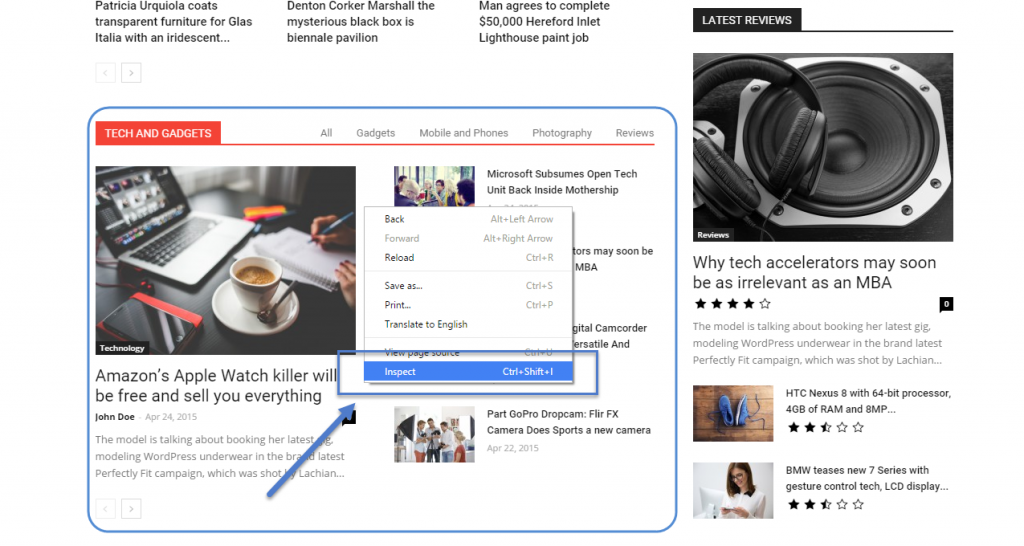The image size is (1024, 546).
Task: Open Amazon's Apple Watch killer article
Action: coord(216,385)
